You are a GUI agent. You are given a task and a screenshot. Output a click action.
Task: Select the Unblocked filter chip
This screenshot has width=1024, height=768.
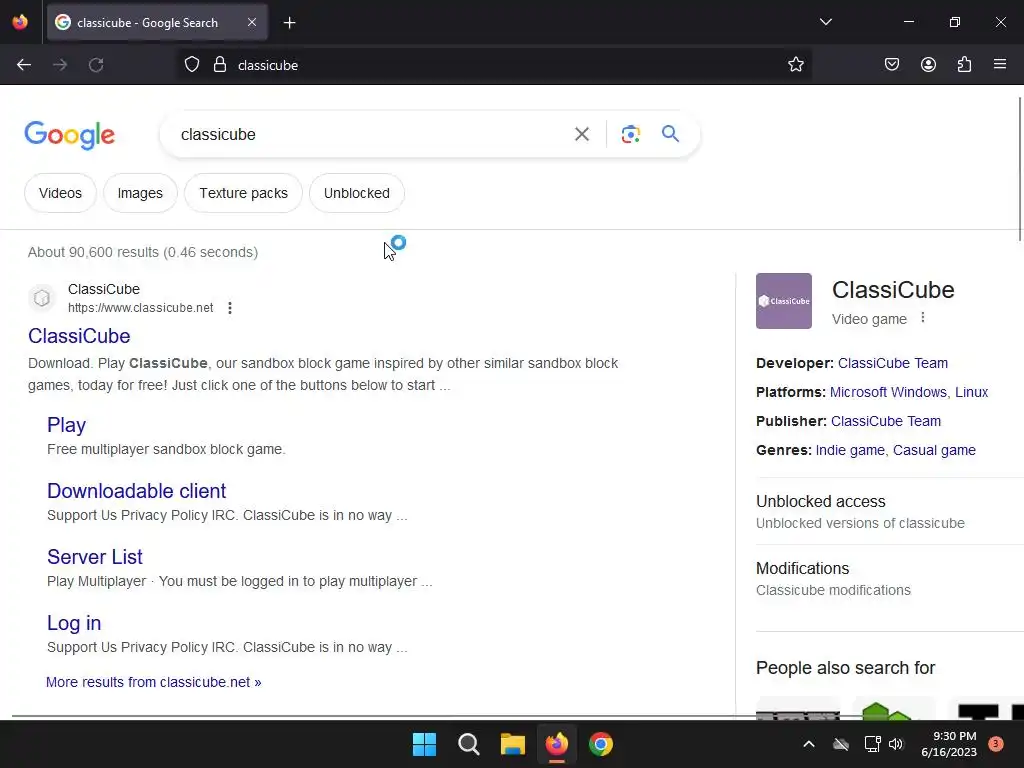[x=357, y=193]
